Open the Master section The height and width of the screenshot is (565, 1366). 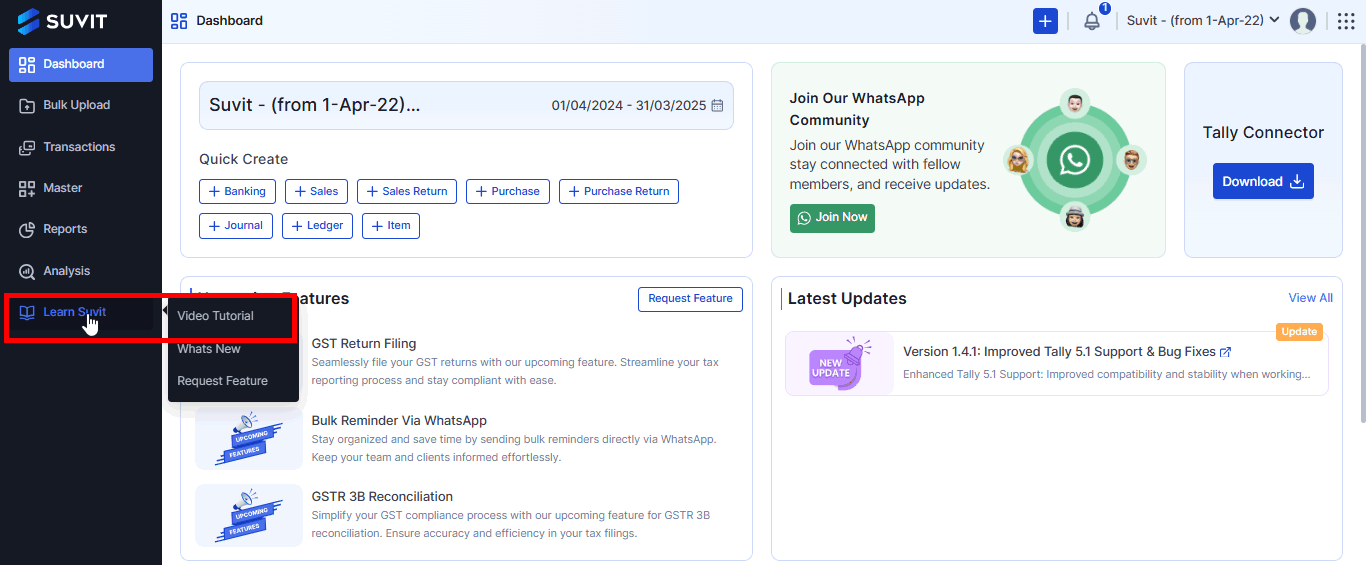81,188
